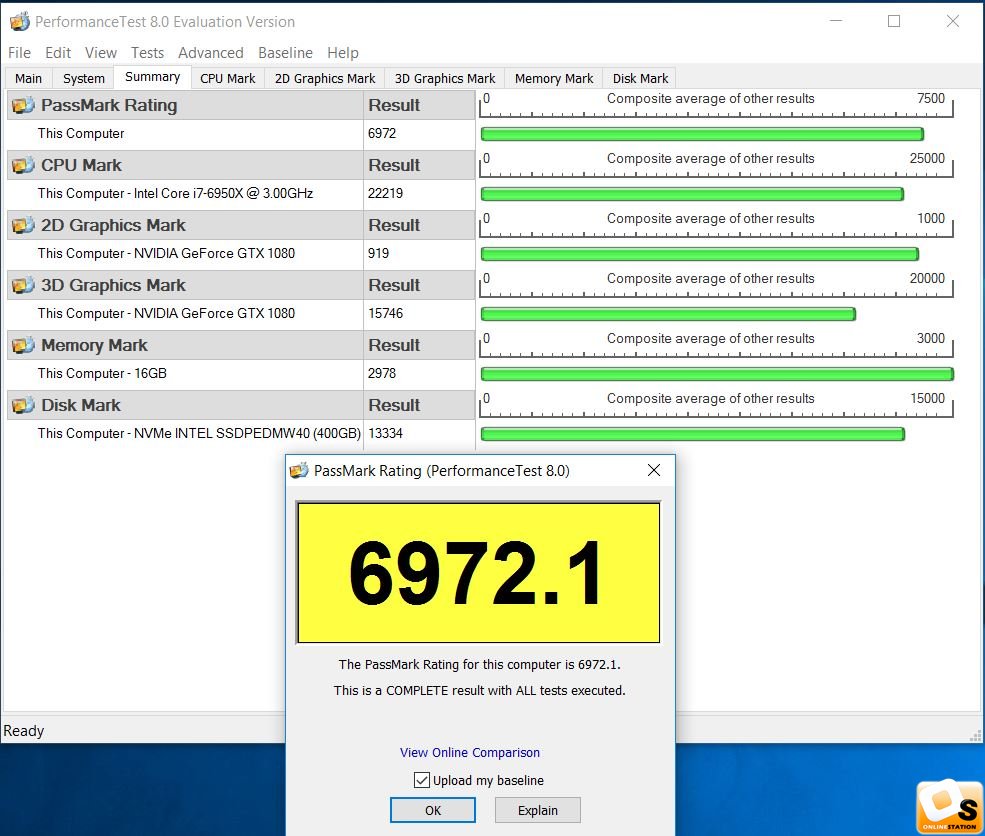985x836 pixels.
Task: Select the 3D Graphics Mark header row
Action: coord(241,285)
